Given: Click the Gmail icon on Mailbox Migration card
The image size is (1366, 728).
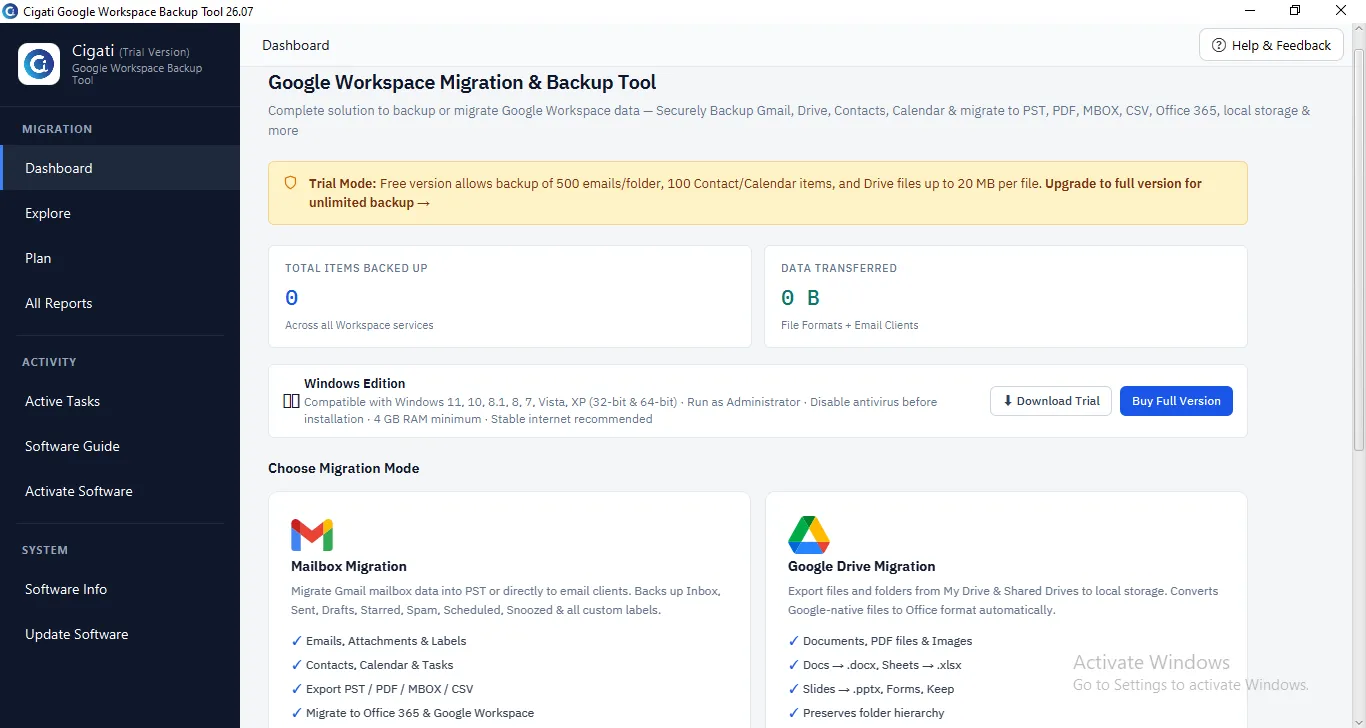Looking at the screenshot, I should [312, 535].
